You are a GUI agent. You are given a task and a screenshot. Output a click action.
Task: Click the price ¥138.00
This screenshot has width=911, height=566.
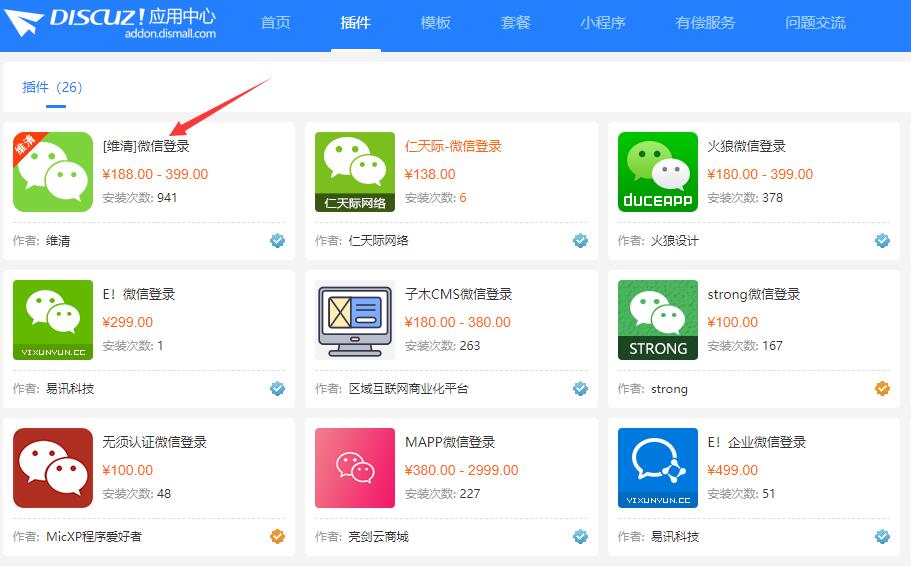(430, 174)
